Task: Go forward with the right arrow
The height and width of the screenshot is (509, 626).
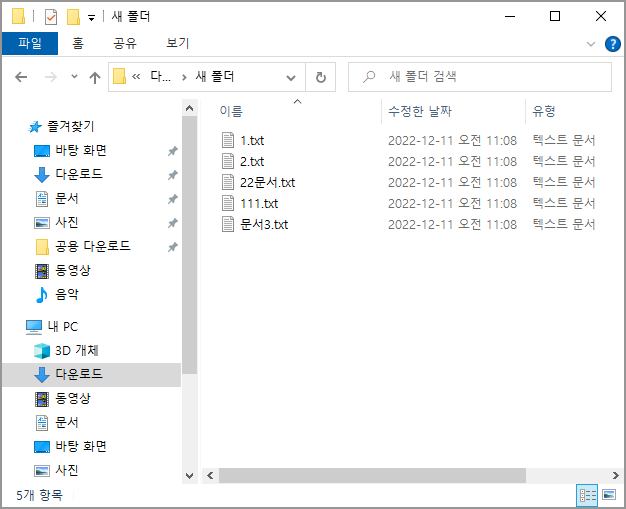Action: (51, 77)
